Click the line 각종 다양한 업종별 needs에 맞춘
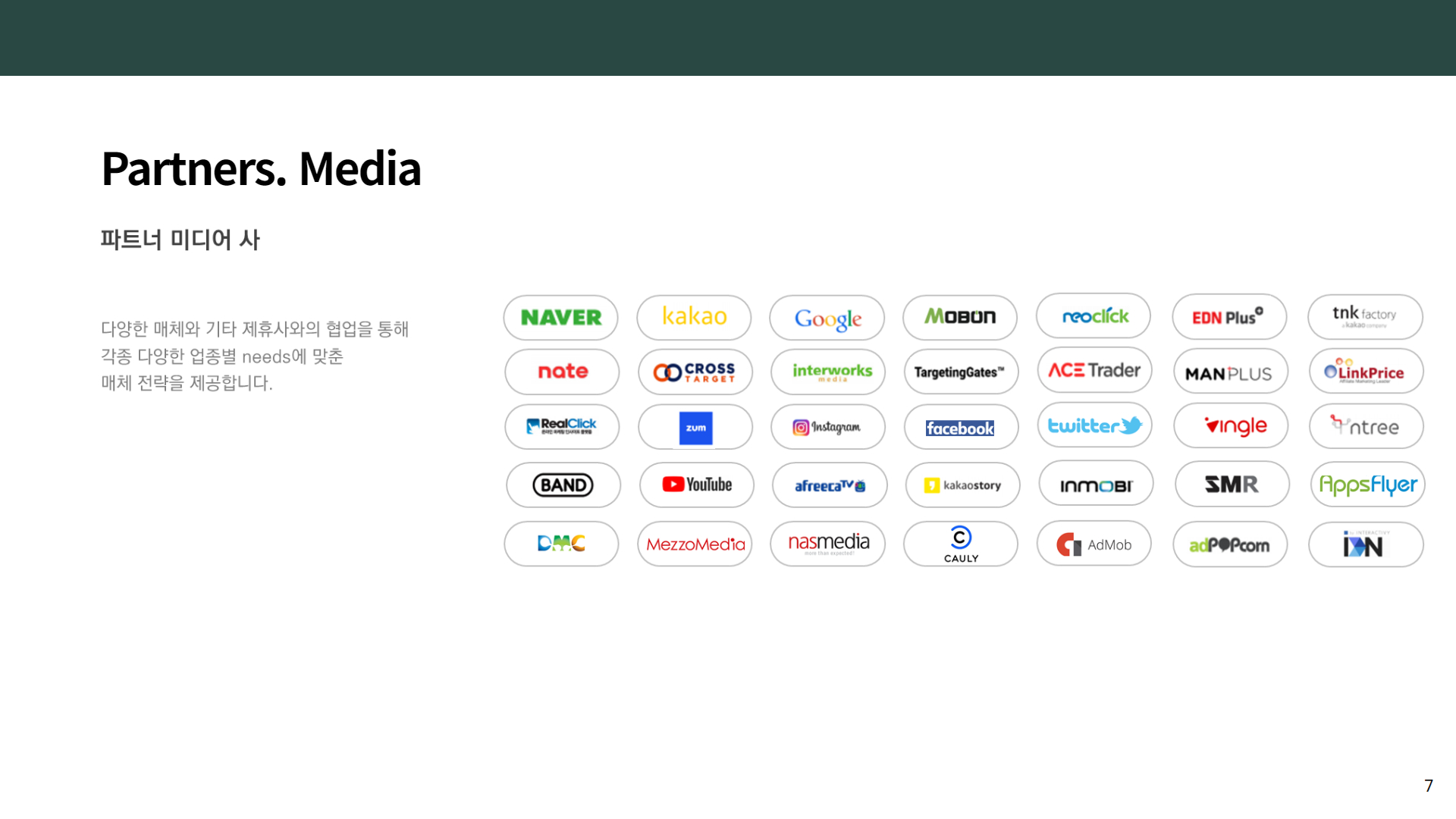Screen dimensions: 1456x819 (222, 356)
